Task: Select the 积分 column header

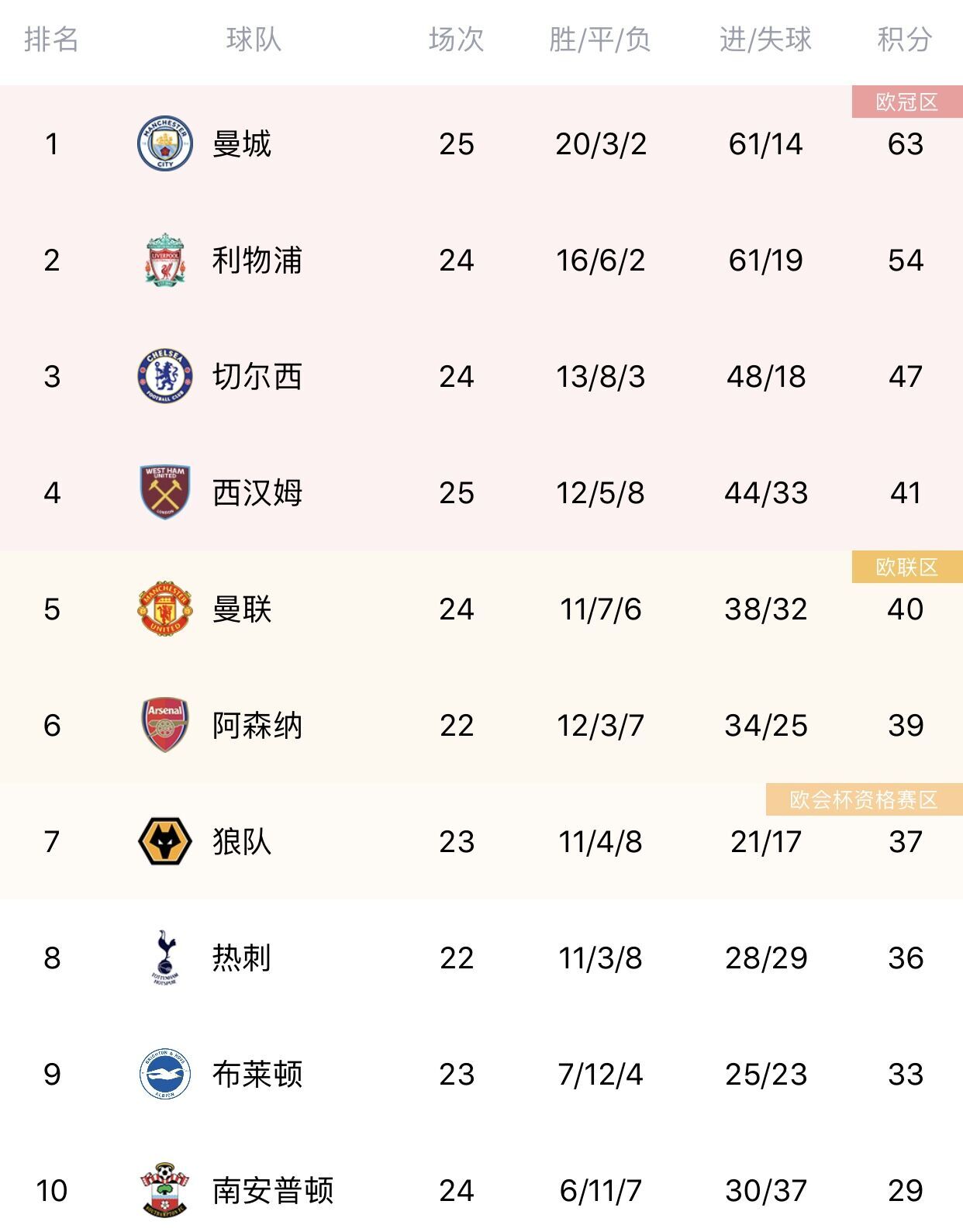Action: (x=905, y=39)
